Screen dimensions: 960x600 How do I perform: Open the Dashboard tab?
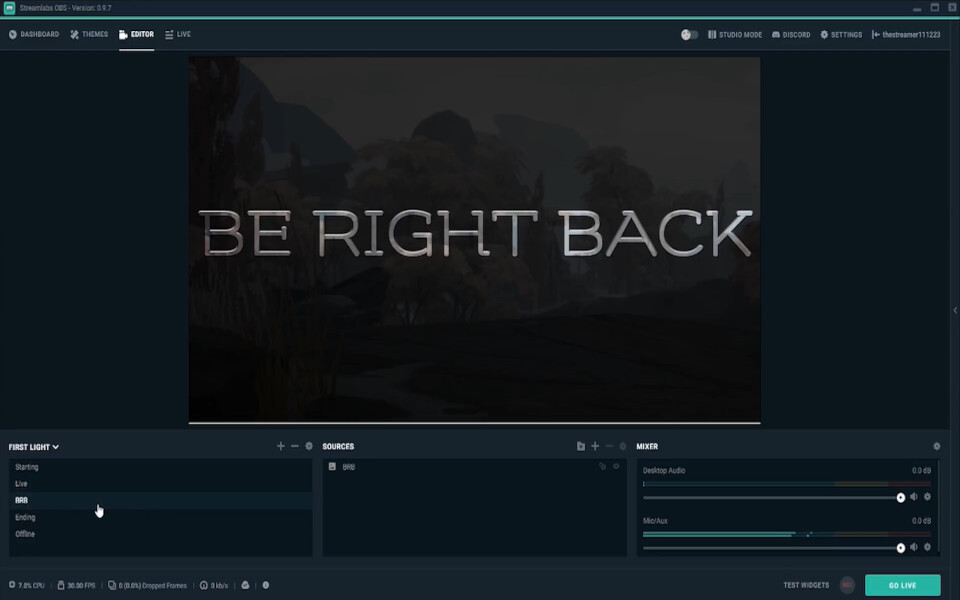coord(34,34)
